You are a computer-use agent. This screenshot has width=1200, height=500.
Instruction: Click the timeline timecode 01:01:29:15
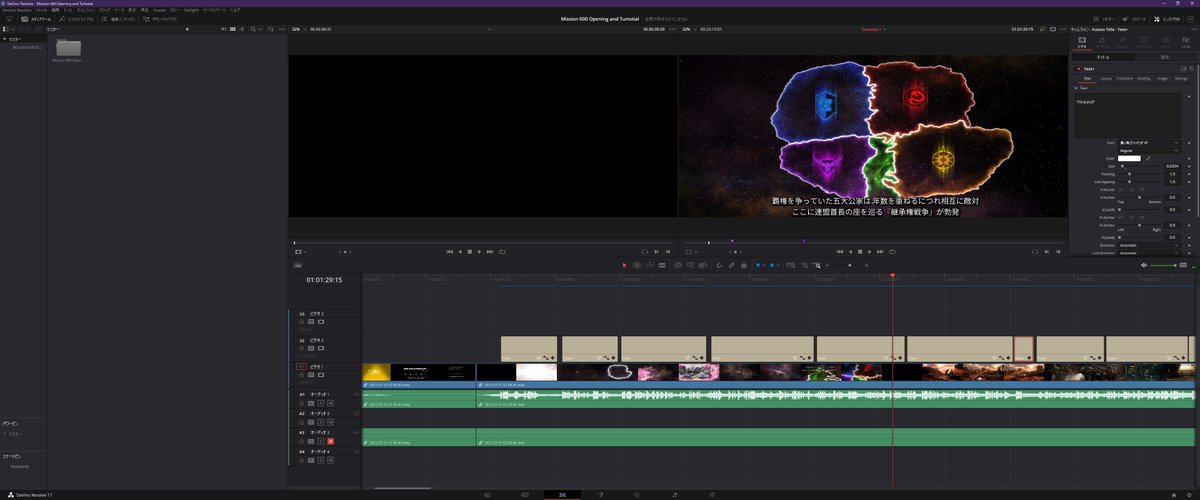pyautogui.click(x=324, y=280)
